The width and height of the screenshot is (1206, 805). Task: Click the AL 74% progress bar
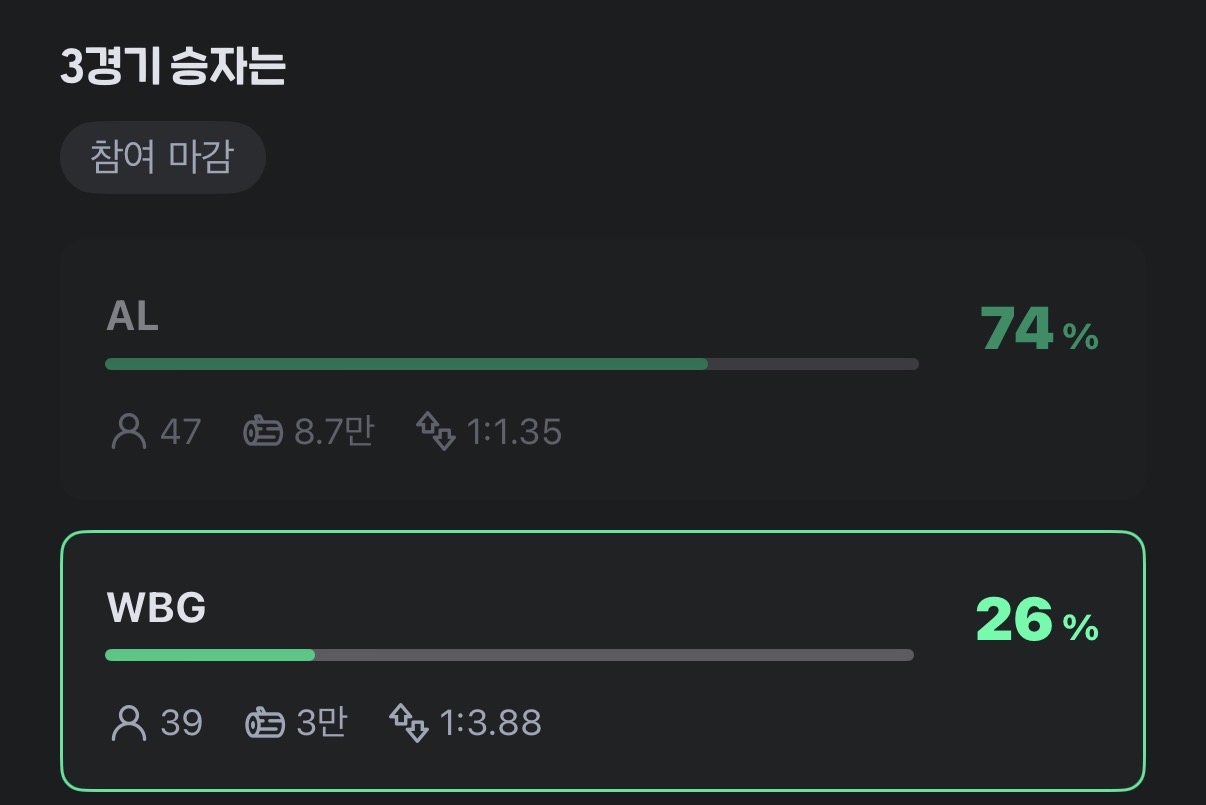tap(510, 364)
